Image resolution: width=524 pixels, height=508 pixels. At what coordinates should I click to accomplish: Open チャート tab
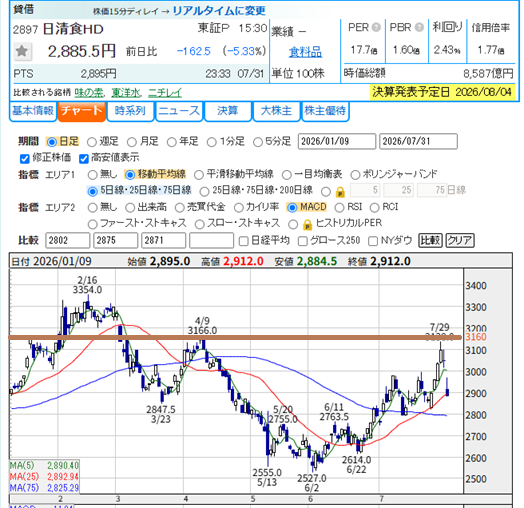tap(82, 111)
